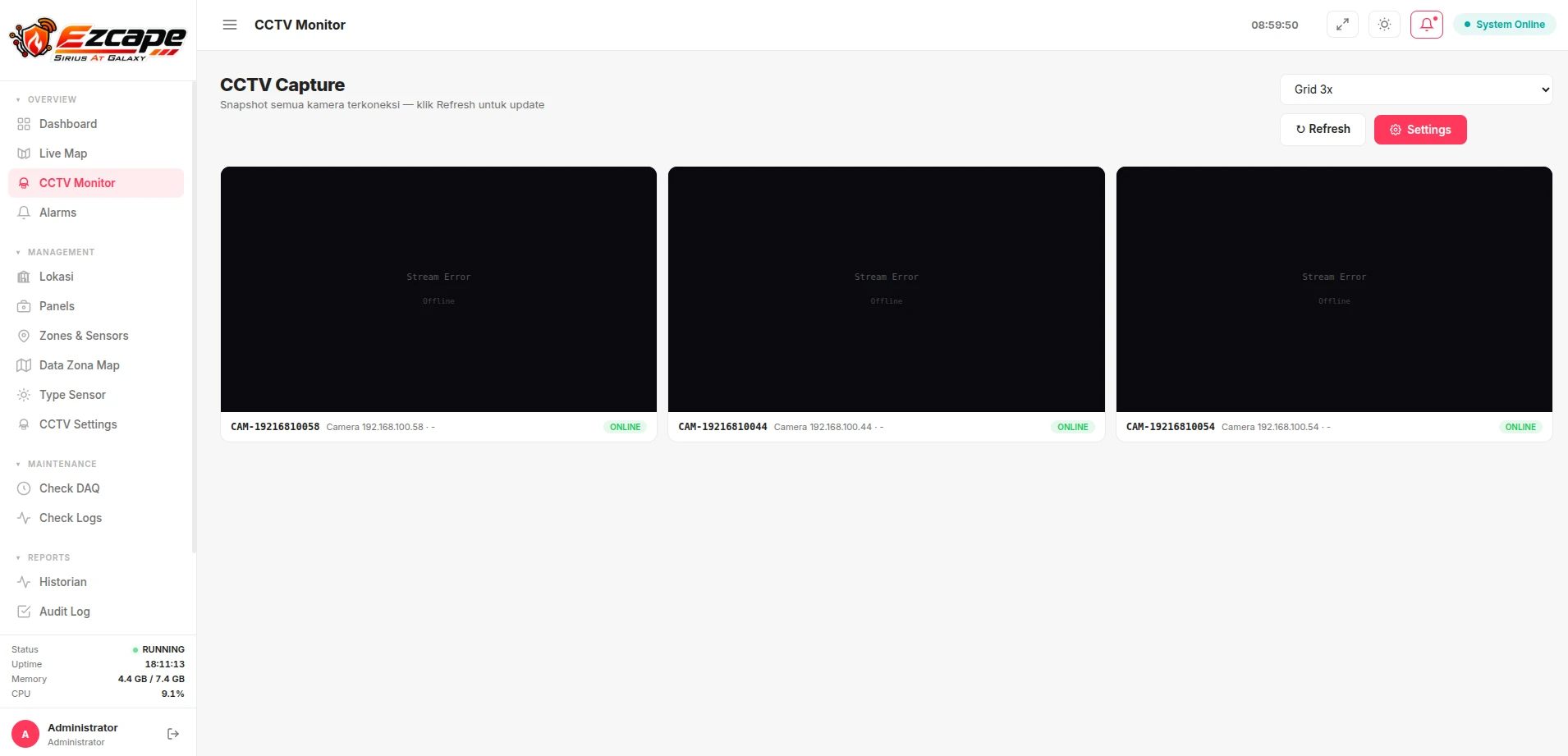Open Dashboard menu item
The width and height of the screenshot is (1568, 756).
(x=96, y=124)
